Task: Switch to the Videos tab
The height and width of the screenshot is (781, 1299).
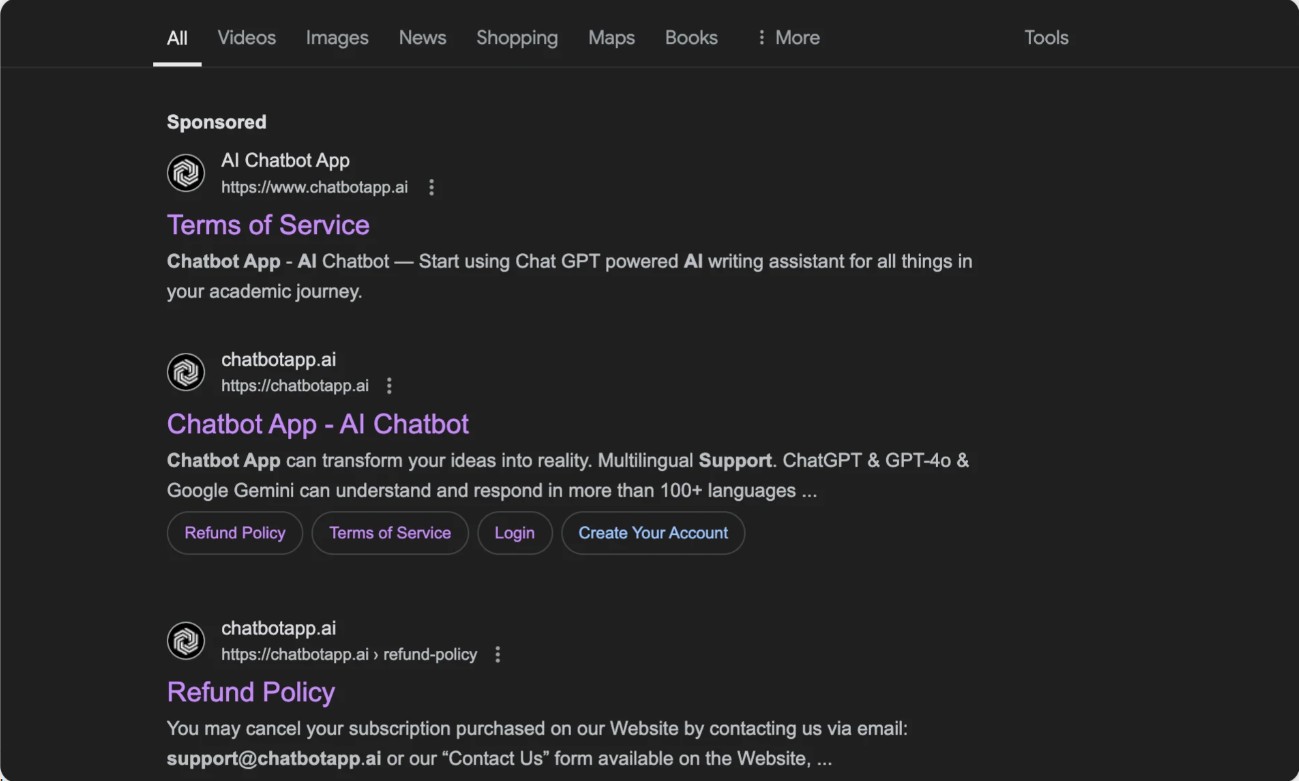Action: [x=247, y=38]
